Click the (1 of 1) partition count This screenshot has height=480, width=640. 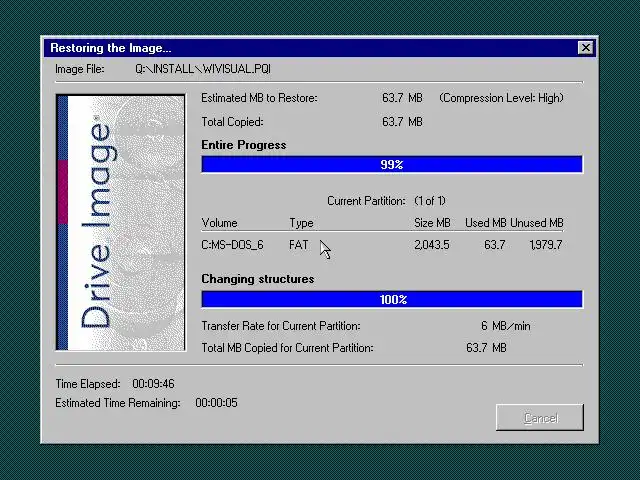430,201
